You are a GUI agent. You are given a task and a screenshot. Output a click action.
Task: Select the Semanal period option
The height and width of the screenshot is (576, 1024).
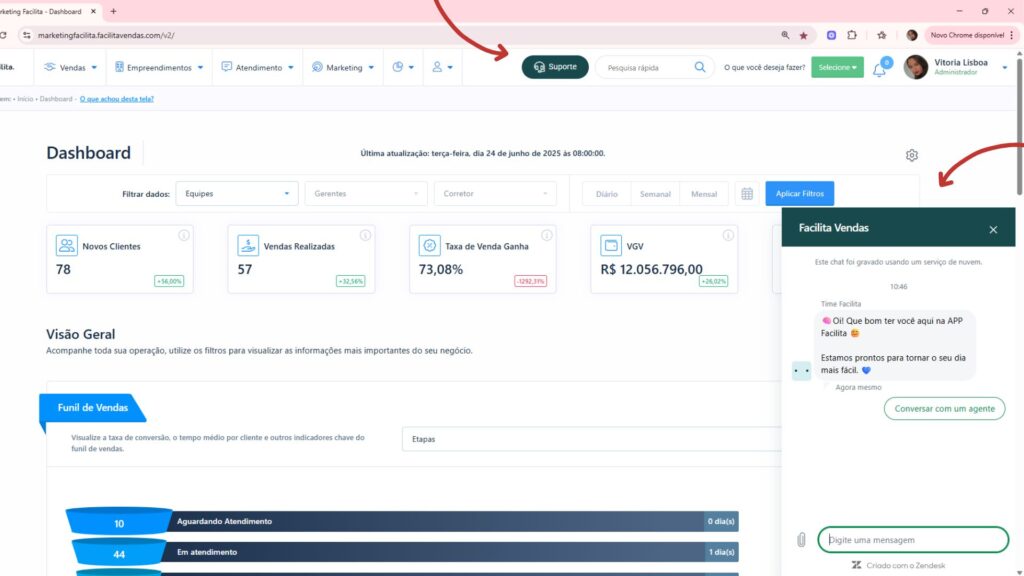pyautogui.click(x=655, y=194)
